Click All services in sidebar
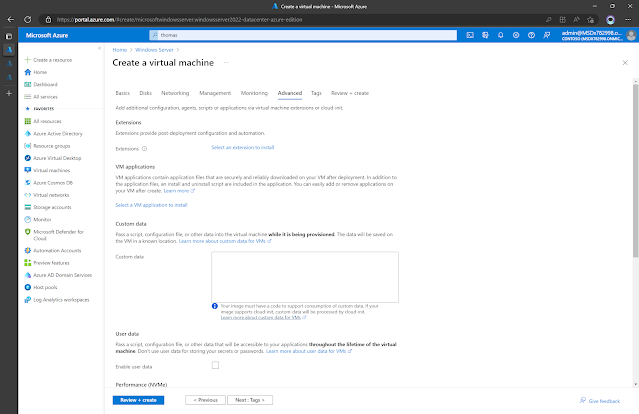The image size is (639, 414). coord(45,97)
